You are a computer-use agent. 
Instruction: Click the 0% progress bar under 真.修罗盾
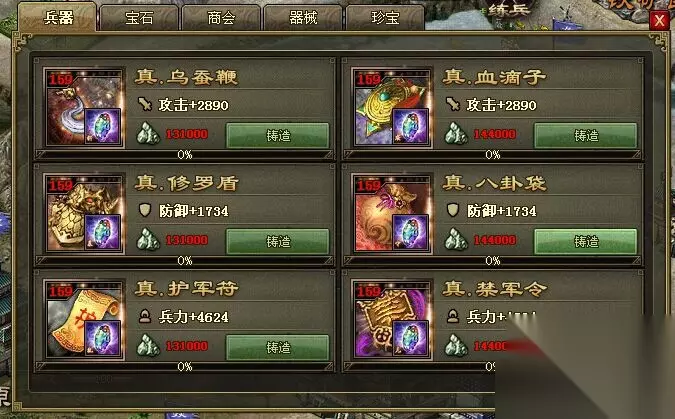click(x=185, y=261)
